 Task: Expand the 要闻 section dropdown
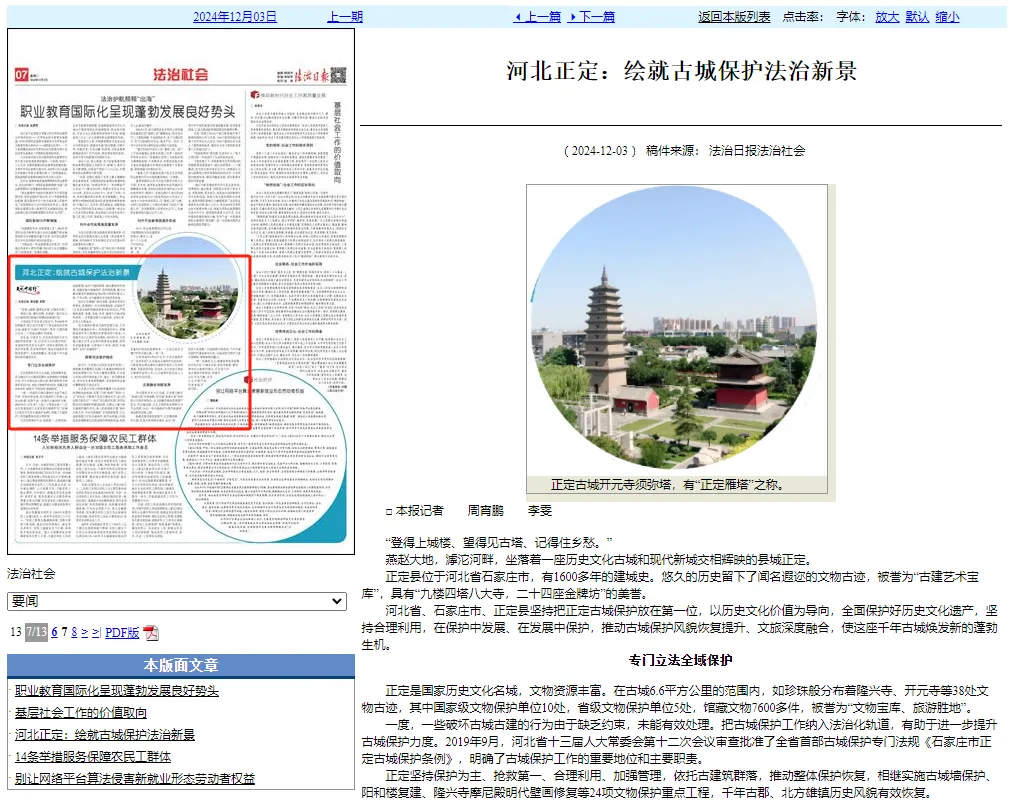point(177,601)
